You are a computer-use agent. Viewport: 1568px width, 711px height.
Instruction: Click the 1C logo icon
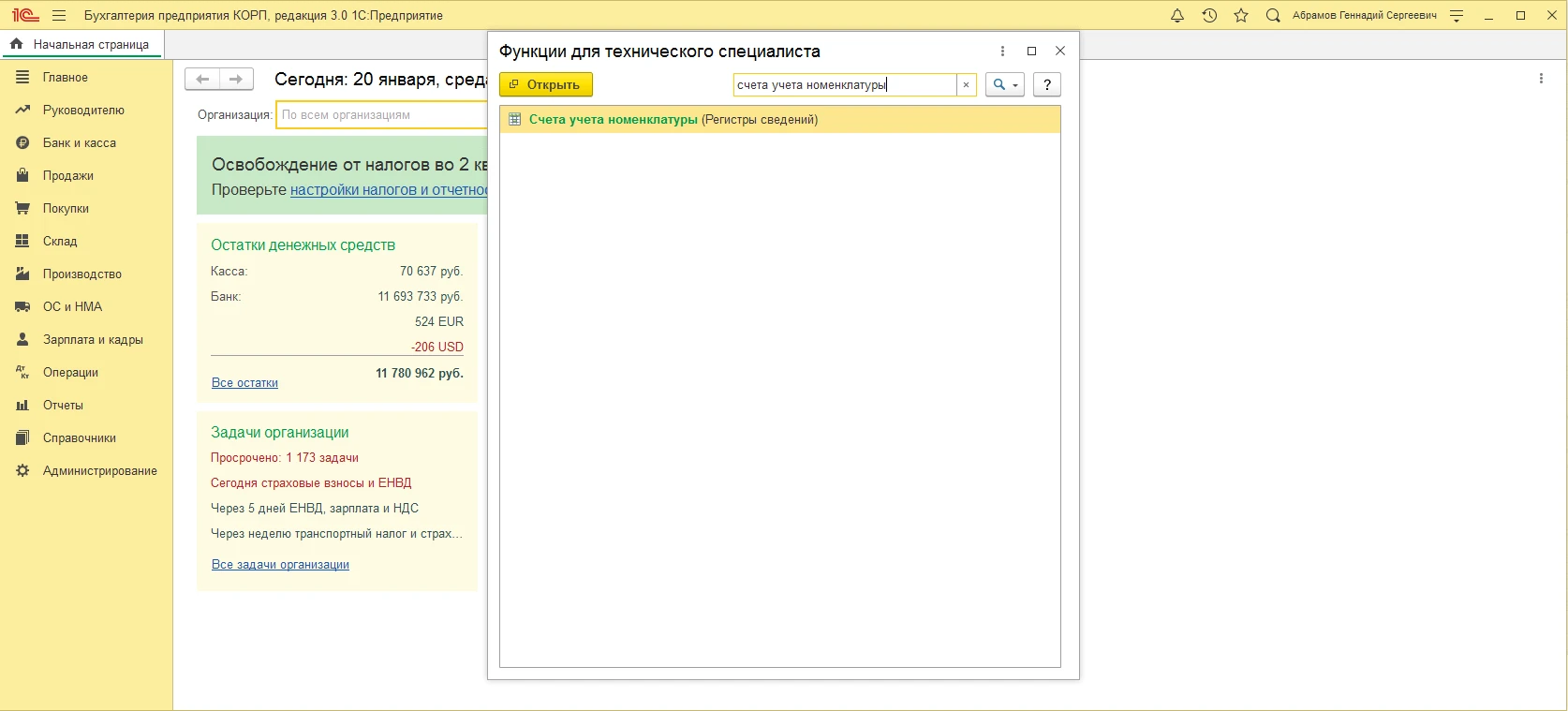tap(24, 16)
